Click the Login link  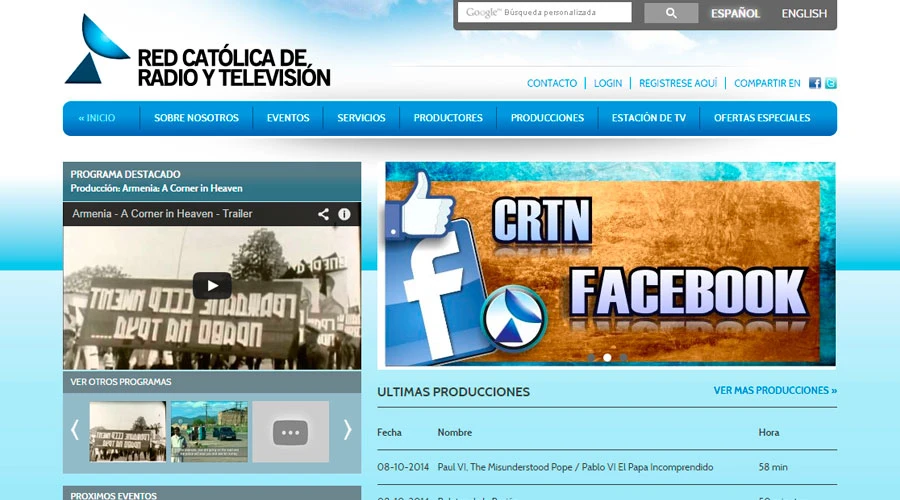pyautogui.click(x=608, y=83)
